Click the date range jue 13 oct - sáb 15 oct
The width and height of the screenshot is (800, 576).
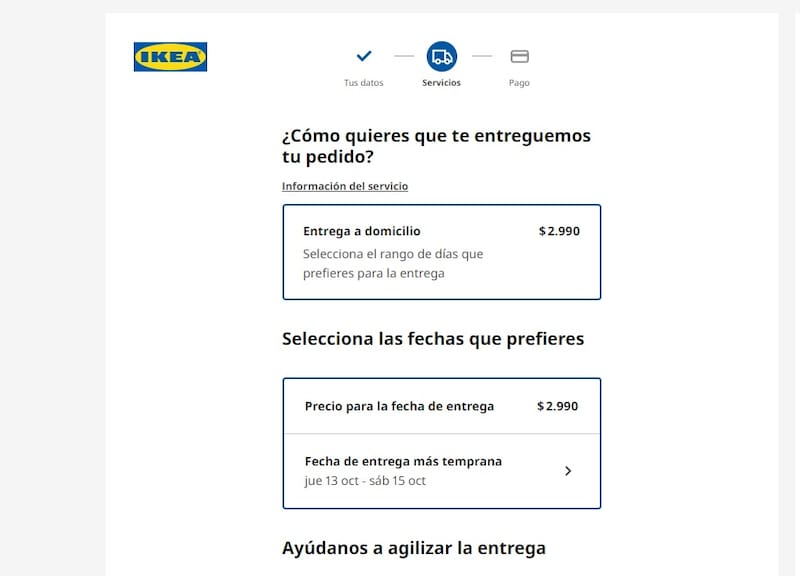click(365, 480)
